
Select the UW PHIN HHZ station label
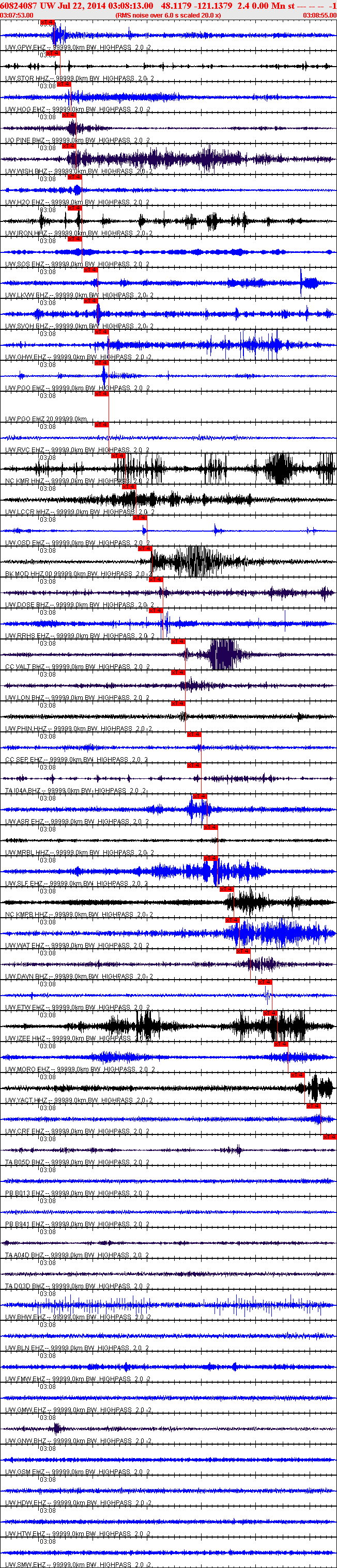click(79, 729)
